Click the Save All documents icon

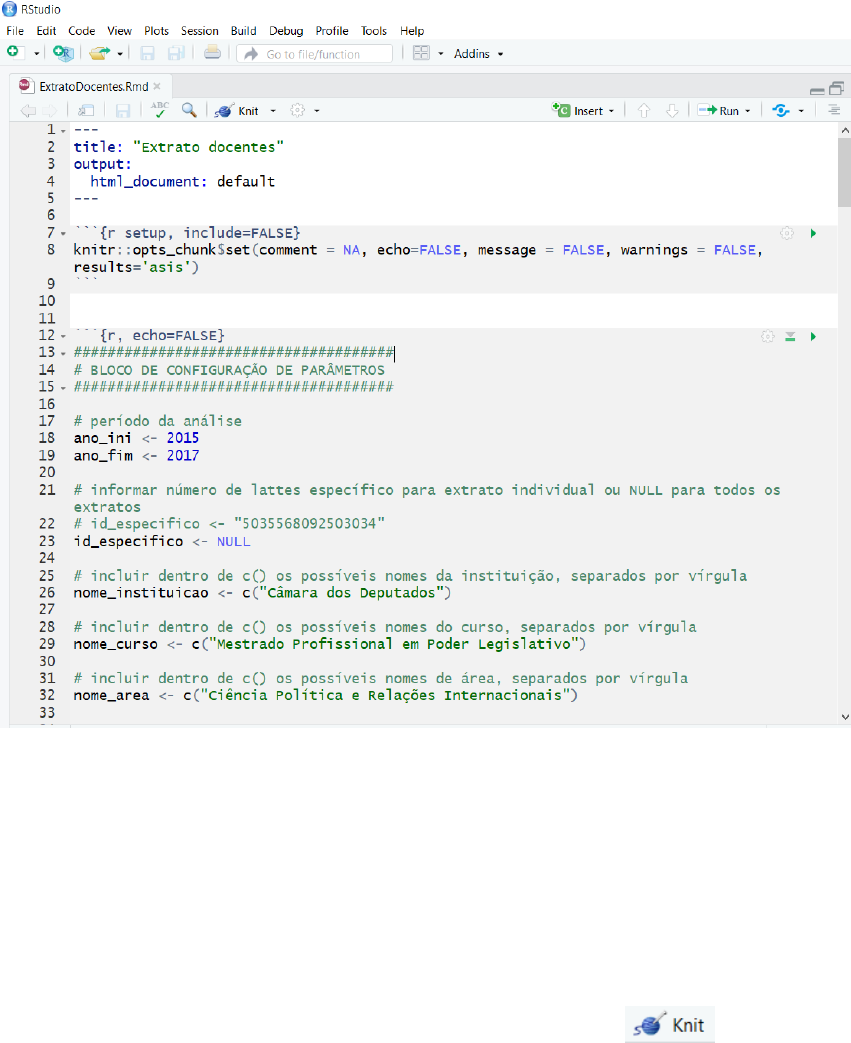point(176,53)
